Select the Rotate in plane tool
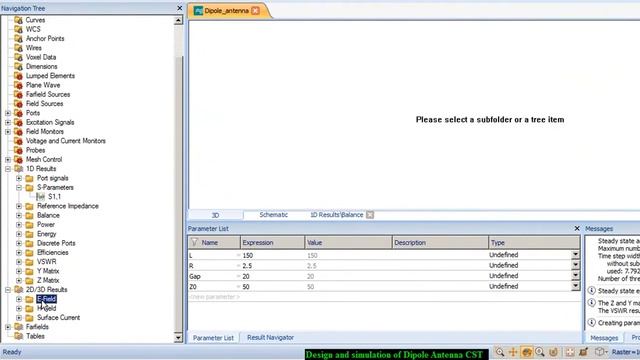Viewport: 640px width, 360px height. pyautogui.click(x=553, y=352)
